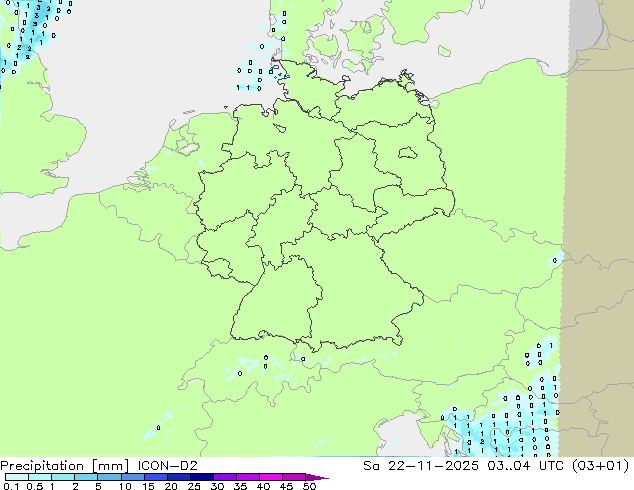Click the legend arrow tip beyond 50
The height and width of the screenshot is (490, 634).
tap(317, 477)
